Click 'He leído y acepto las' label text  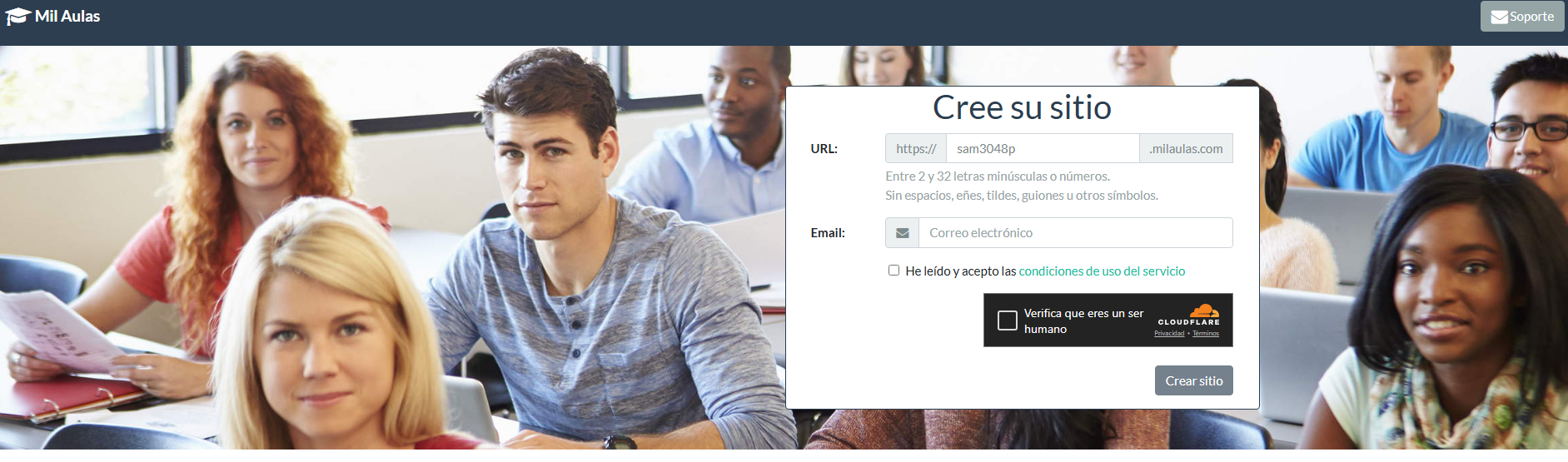(x=961, y=271)
